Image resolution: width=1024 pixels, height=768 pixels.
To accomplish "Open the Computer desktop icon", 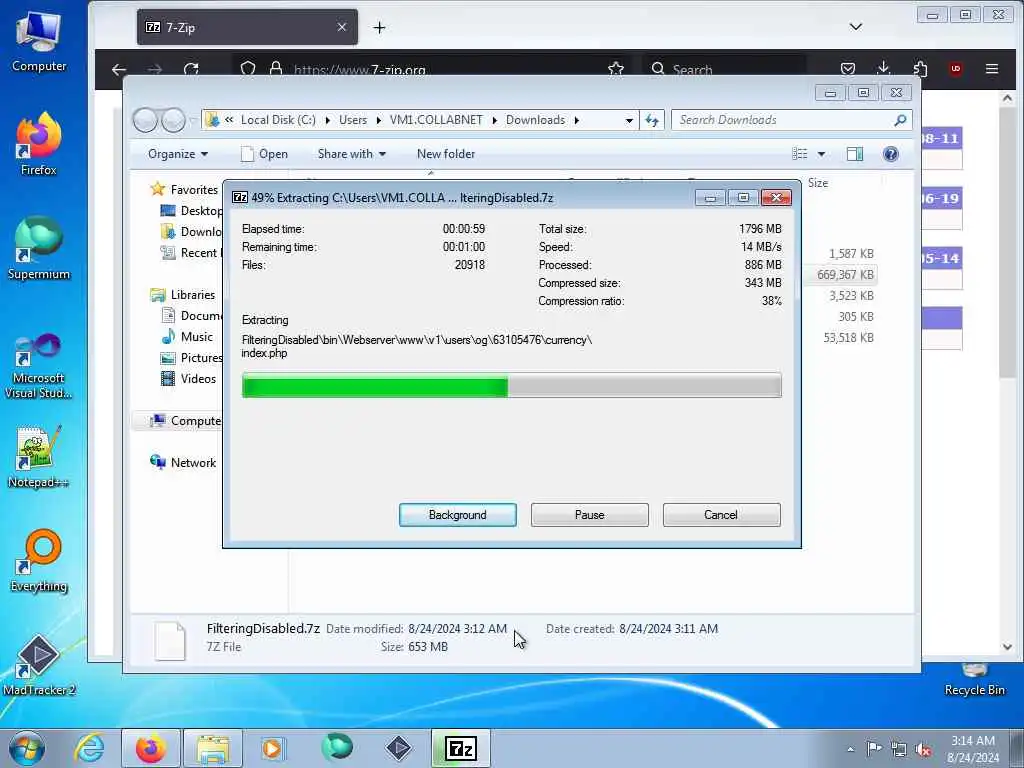I will pos(39,40).
